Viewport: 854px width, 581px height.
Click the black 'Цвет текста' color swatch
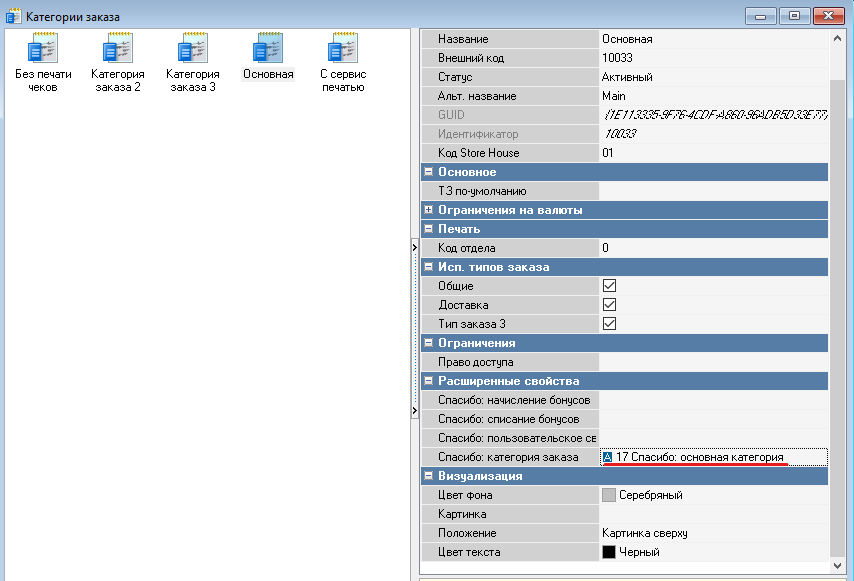click(609, 552)
